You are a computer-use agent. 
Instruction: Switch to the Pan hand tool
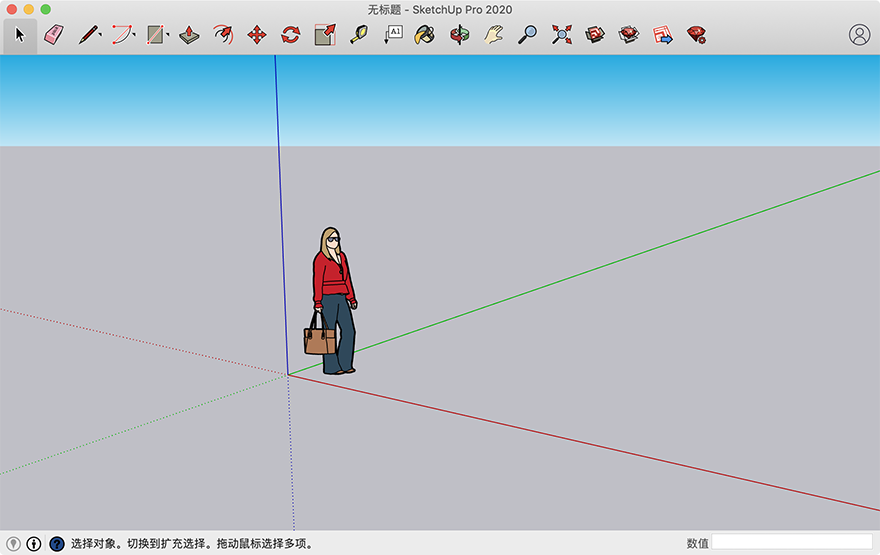(x=493, y=35)
